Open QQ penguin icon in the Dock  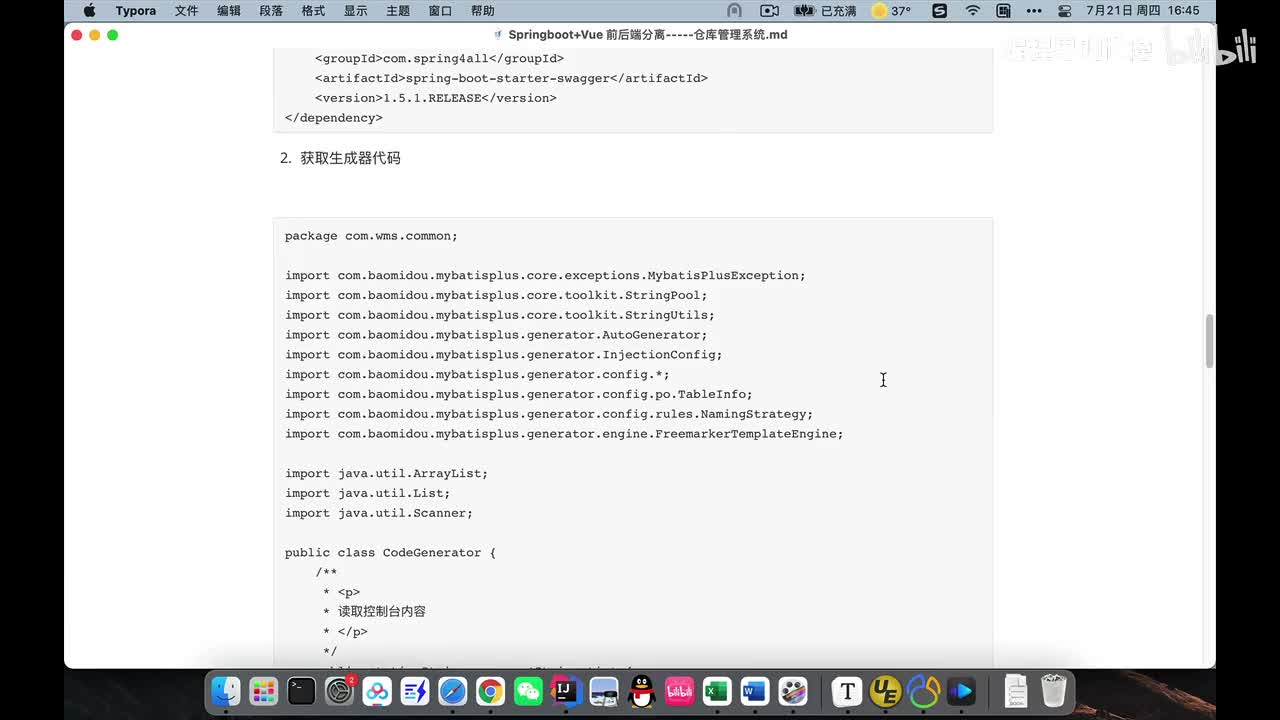(642, 691)
